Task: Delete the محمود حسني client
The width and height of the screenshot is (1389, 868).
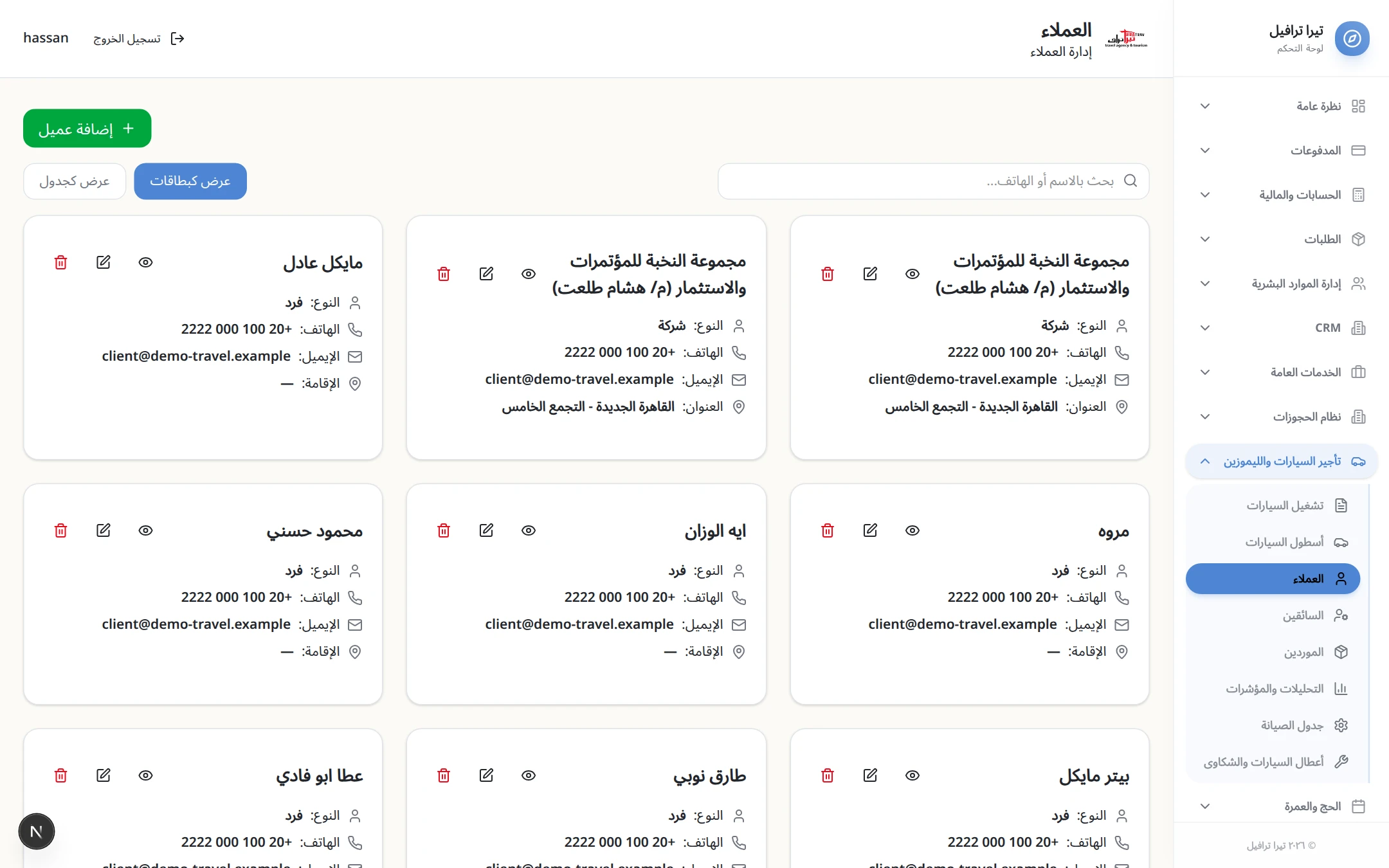Action: pyautogui.click(x=60, y=530)
